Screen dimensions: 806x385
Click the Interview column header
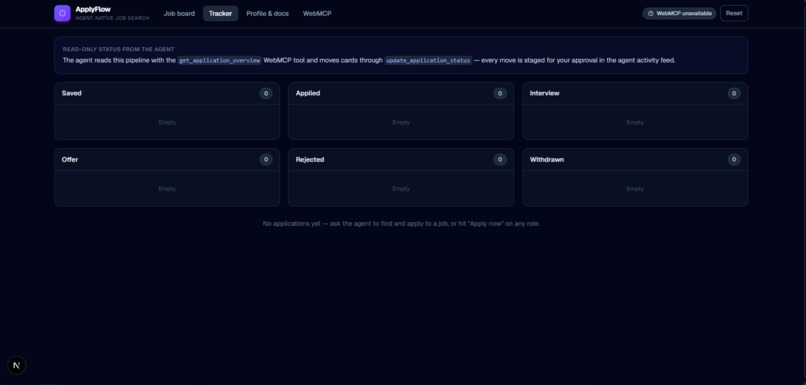[544, 93]
